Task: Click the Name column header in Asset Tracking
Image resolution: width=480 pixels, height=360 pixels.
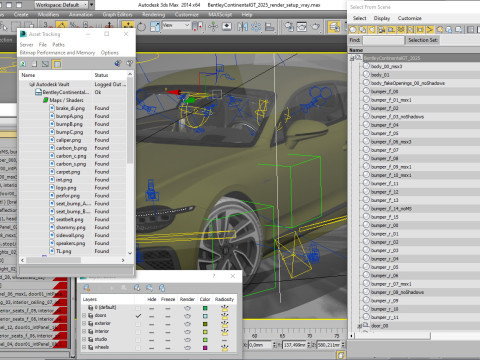Action: point(56,75)
